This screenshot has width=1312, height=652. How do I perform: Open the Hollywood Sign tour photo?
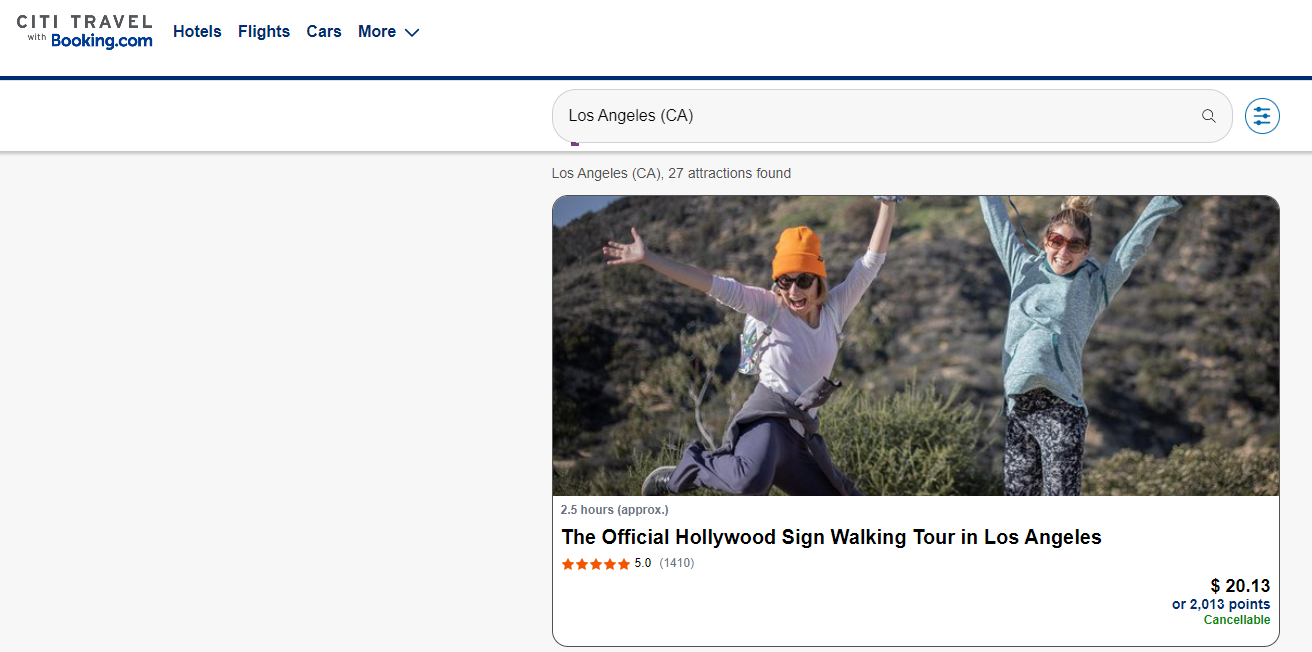(x=915, y=345)
